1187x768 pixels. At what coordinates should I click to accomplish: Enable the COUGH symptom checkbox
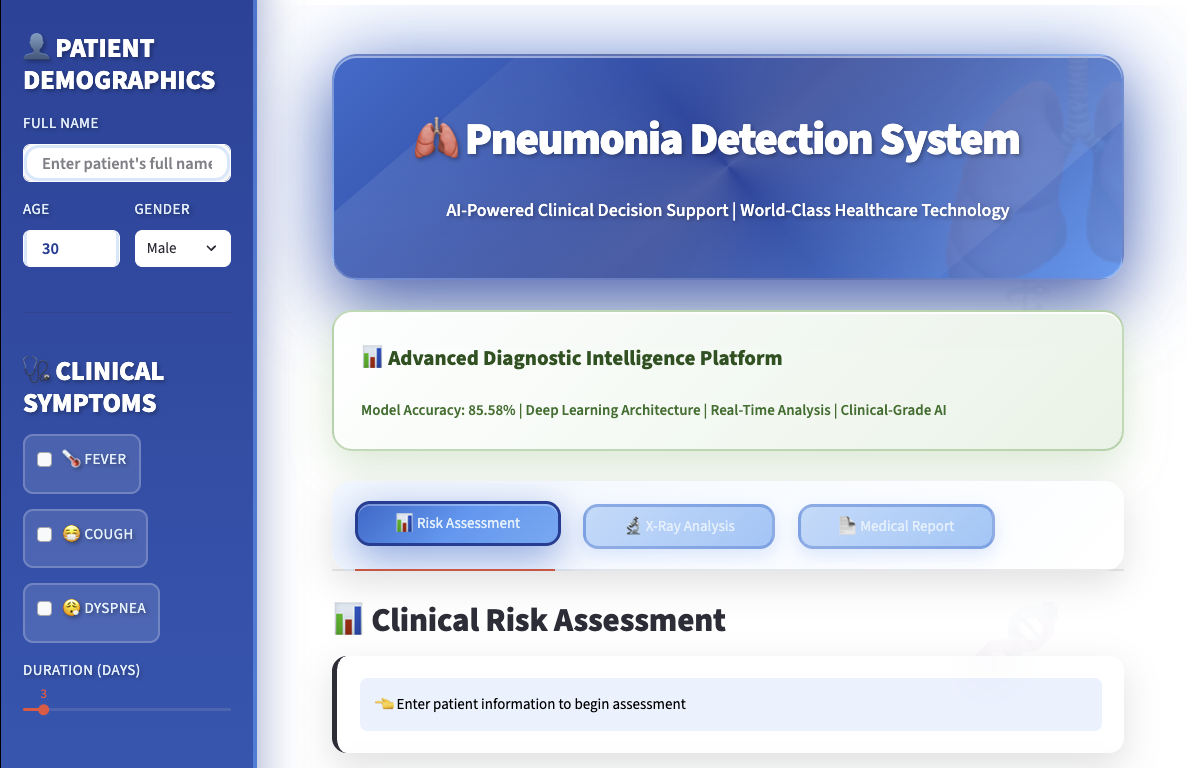pos(44,536)
